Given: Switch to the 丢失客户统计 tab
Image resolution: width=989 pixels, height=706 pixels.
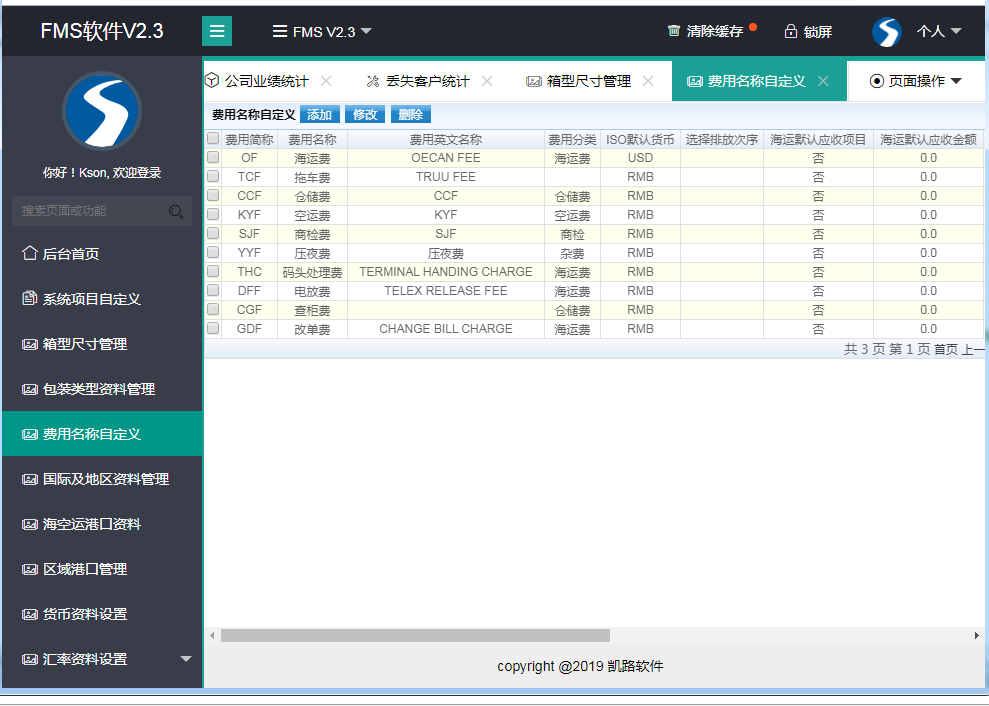Looking at the screenshot, I should click(x=427, y=81).
